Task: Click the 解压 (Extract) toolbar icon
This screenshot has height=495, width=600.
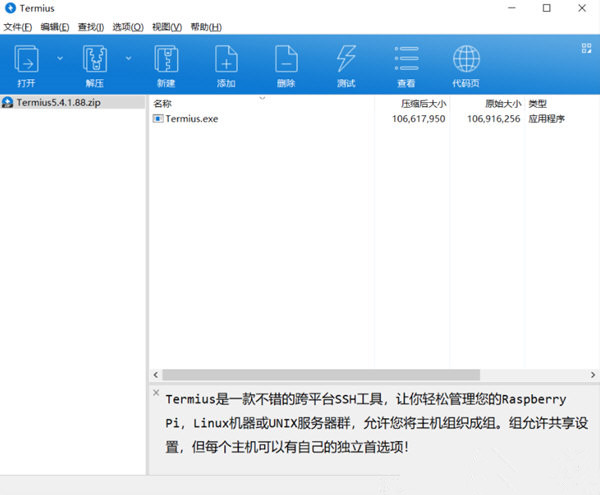Action: (x=94, y=59)
